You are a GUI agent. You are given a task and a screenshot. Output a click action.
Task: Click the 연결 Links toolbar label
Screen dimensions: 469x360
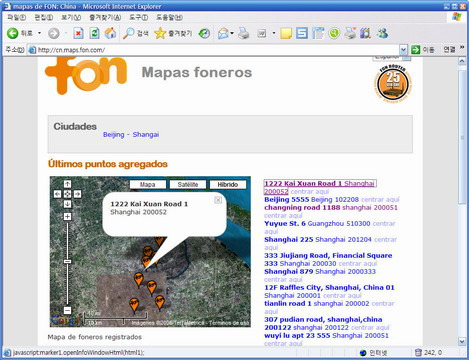449,50
